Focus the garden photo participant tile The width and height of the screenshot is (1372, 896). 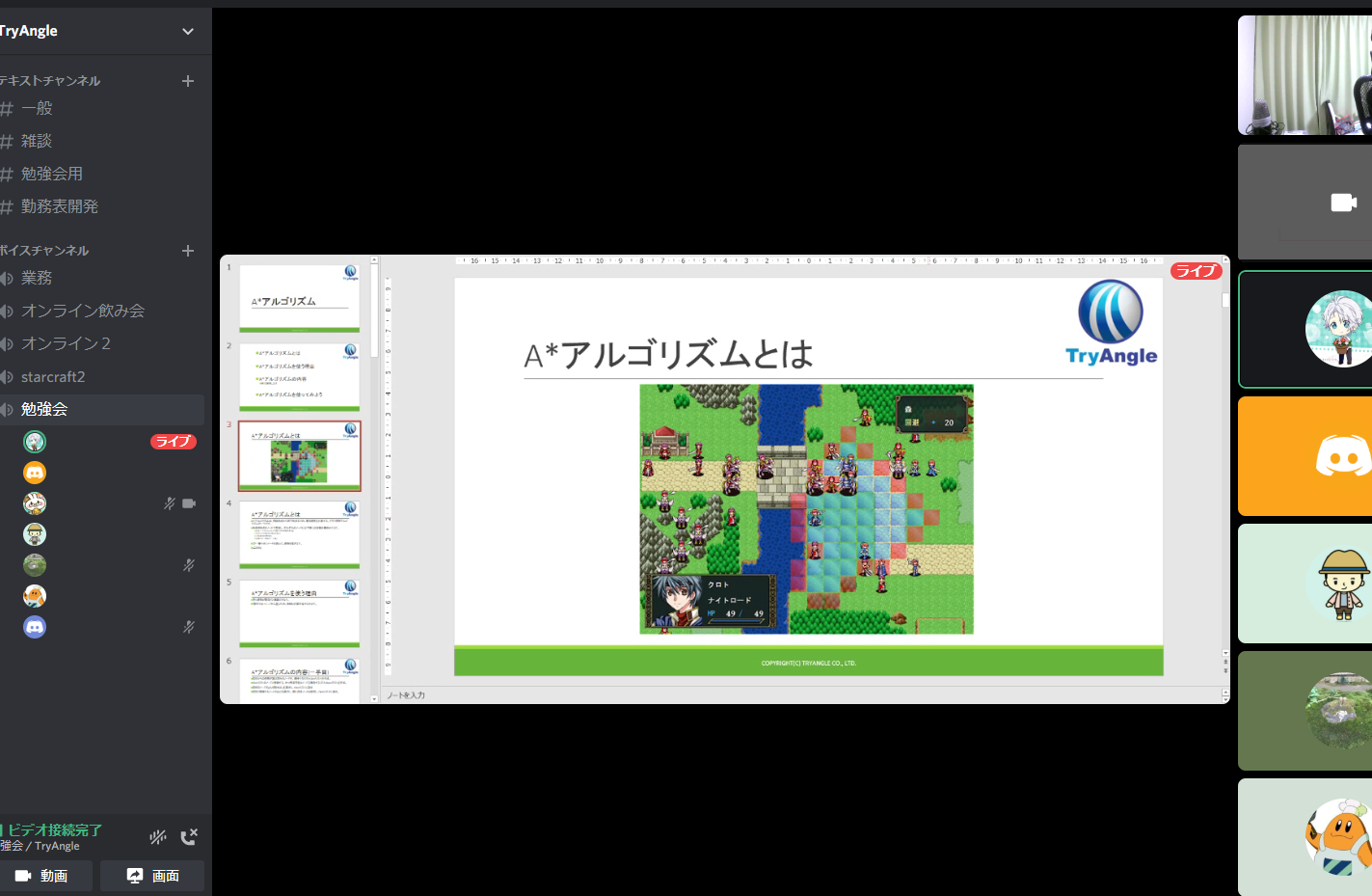coord(1305,711)
